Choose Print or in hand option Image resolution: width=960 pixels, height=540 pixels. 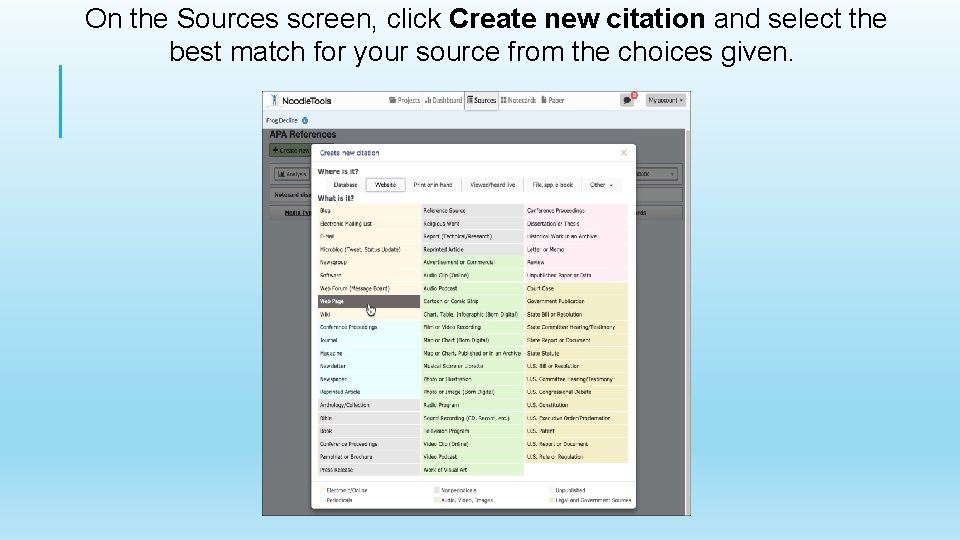(x=433, y=185)
